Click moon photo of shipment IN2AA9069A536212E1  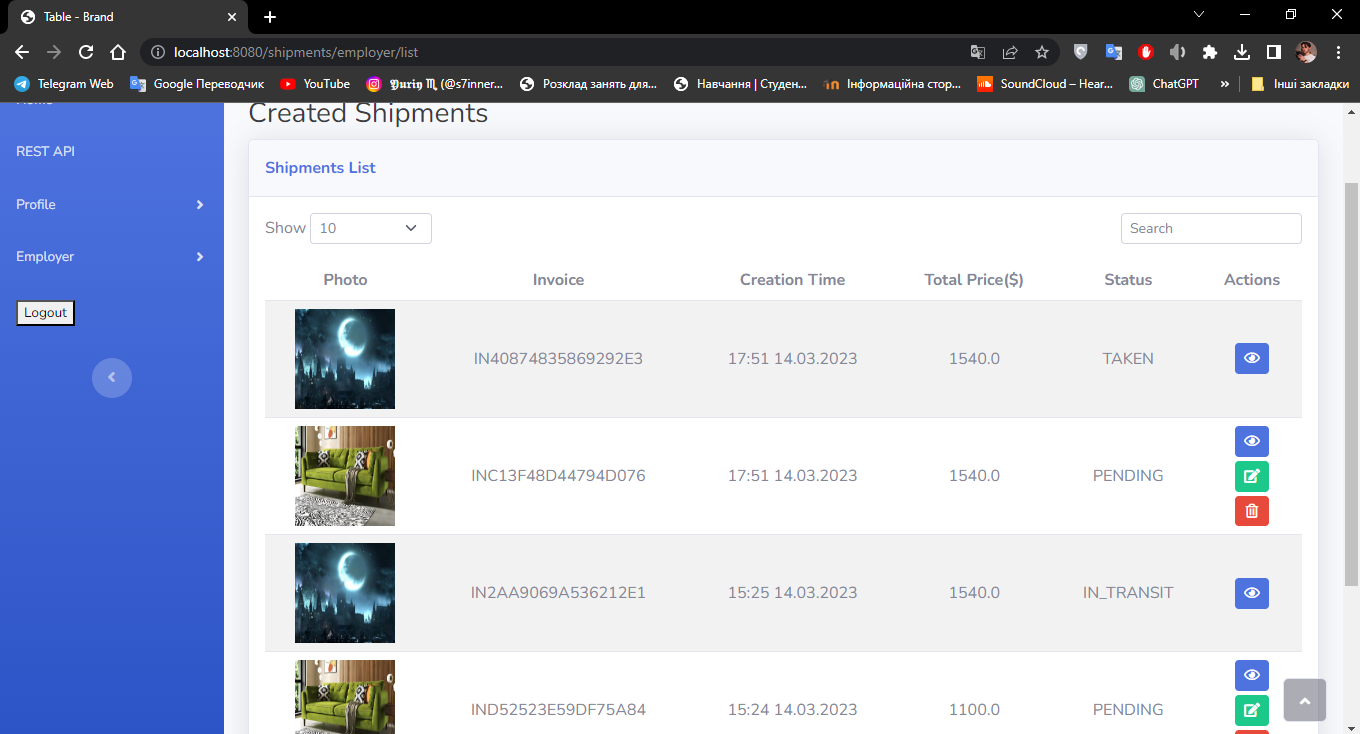pos(345,593)
